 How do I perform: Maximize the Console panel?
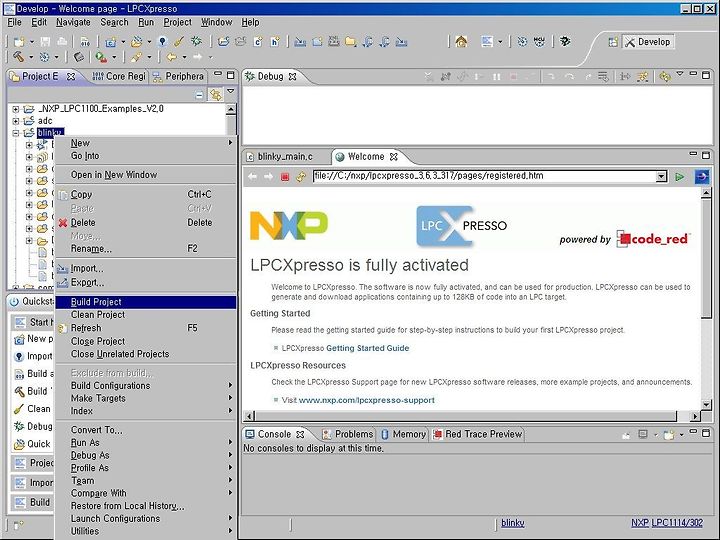click(706, 433)
